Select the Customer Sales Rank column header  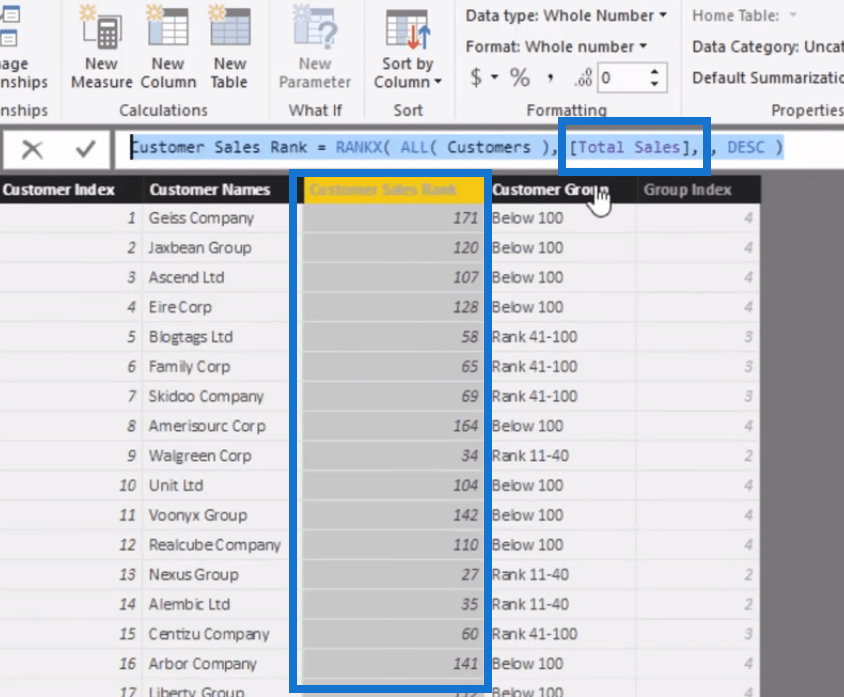pos(393,189)
